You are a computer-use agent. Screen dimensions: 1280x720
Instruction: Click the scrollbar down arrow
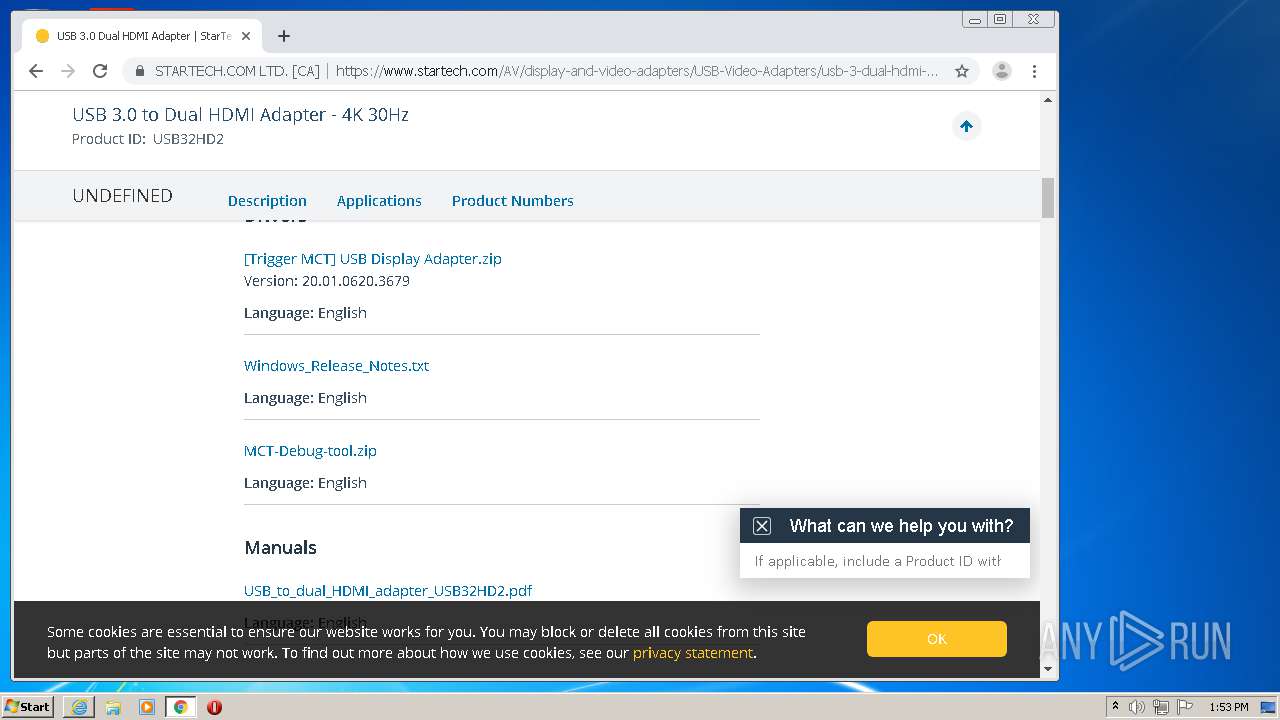(x=1048, y=669)
